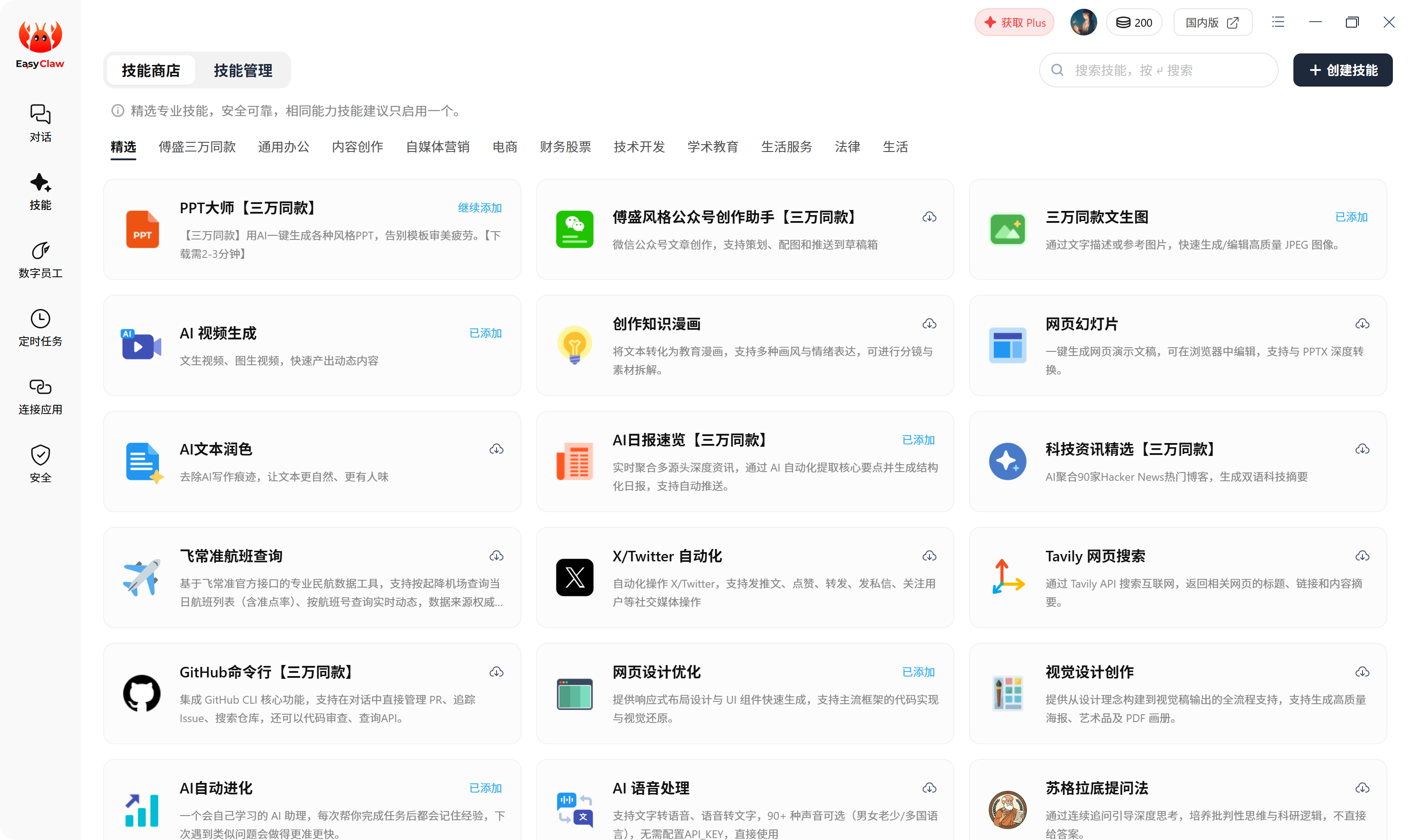Select the 内容创作 category tab
Image resolution: width=1415 pixels, height=840 pixels.
click(357, 146)
